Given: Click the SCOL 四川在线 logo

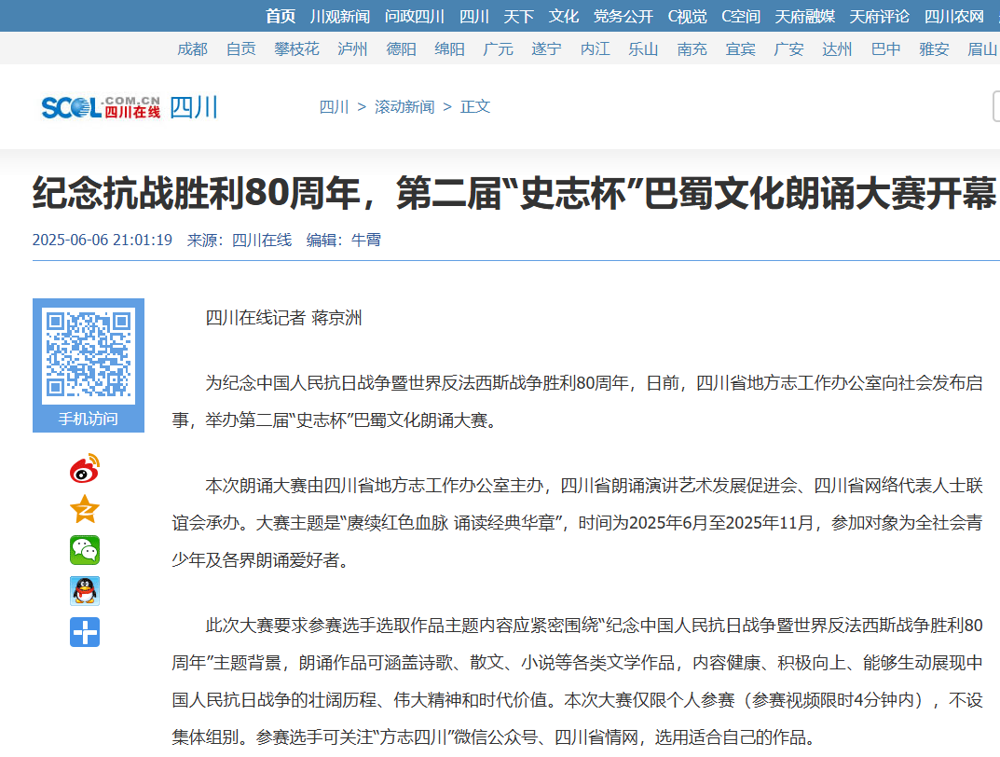Looking at the screenshot, I should pyautogui.click(x=100, y=107).
